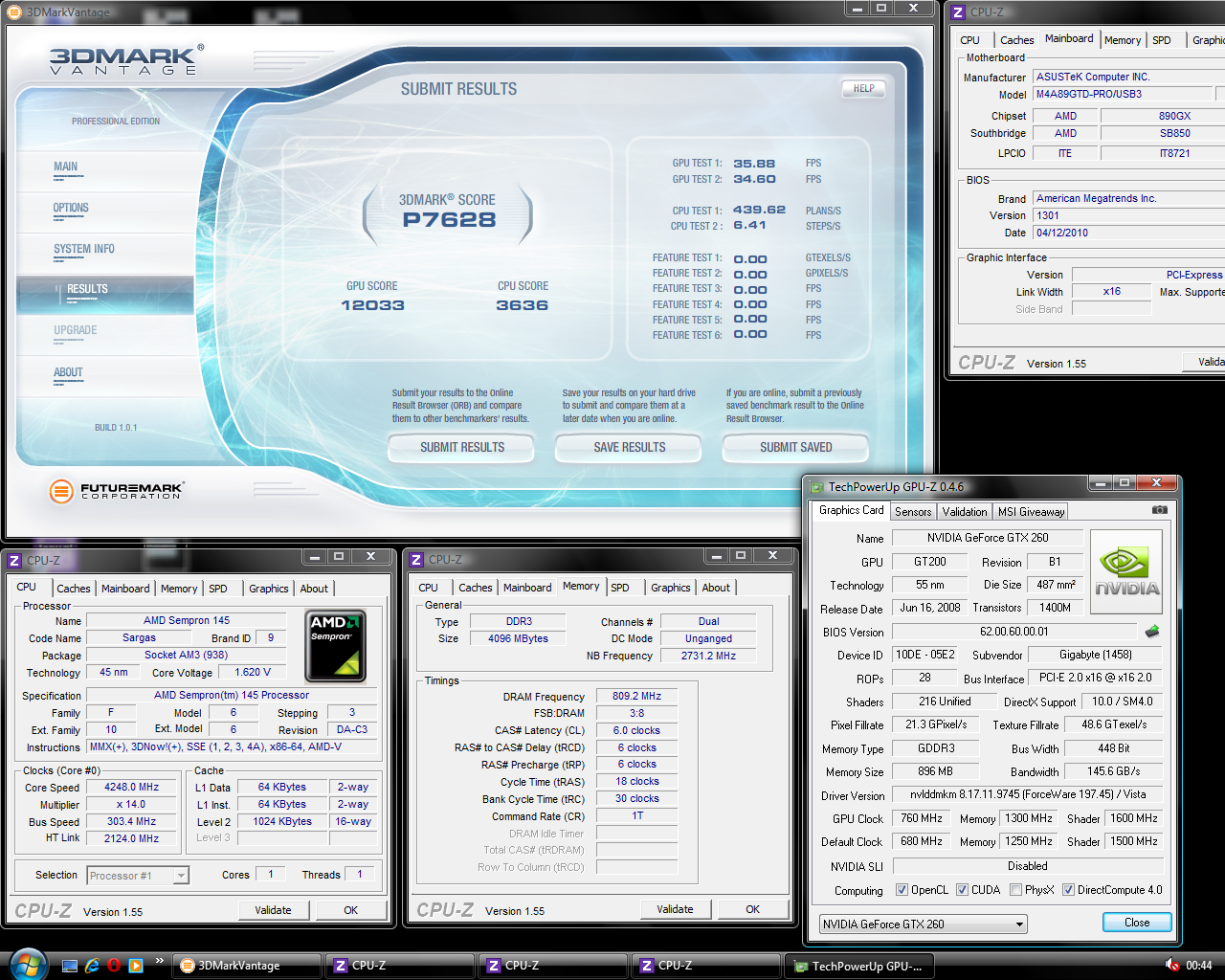The image size is (1225, 980).
Task: Click the Submit Saved button
Action: coord(796,447)
